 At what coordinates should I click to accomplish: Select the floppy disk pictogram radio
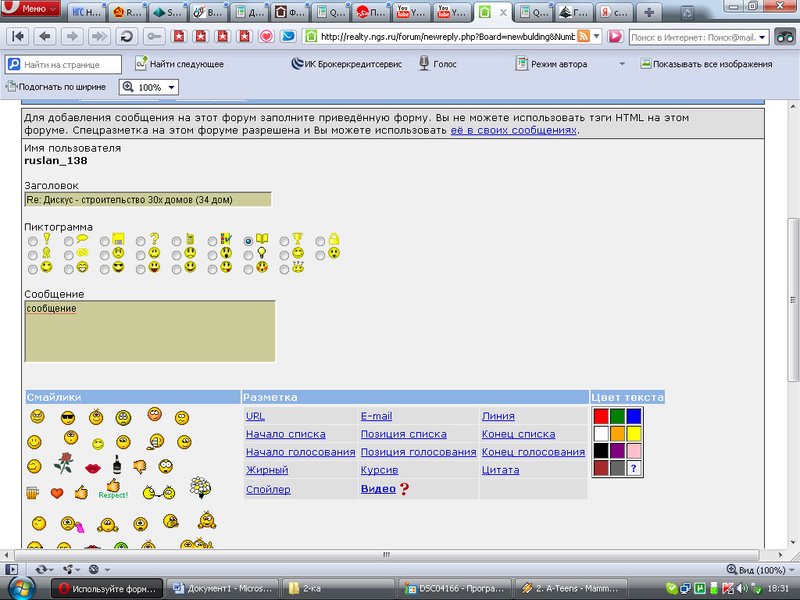(105, 241)
